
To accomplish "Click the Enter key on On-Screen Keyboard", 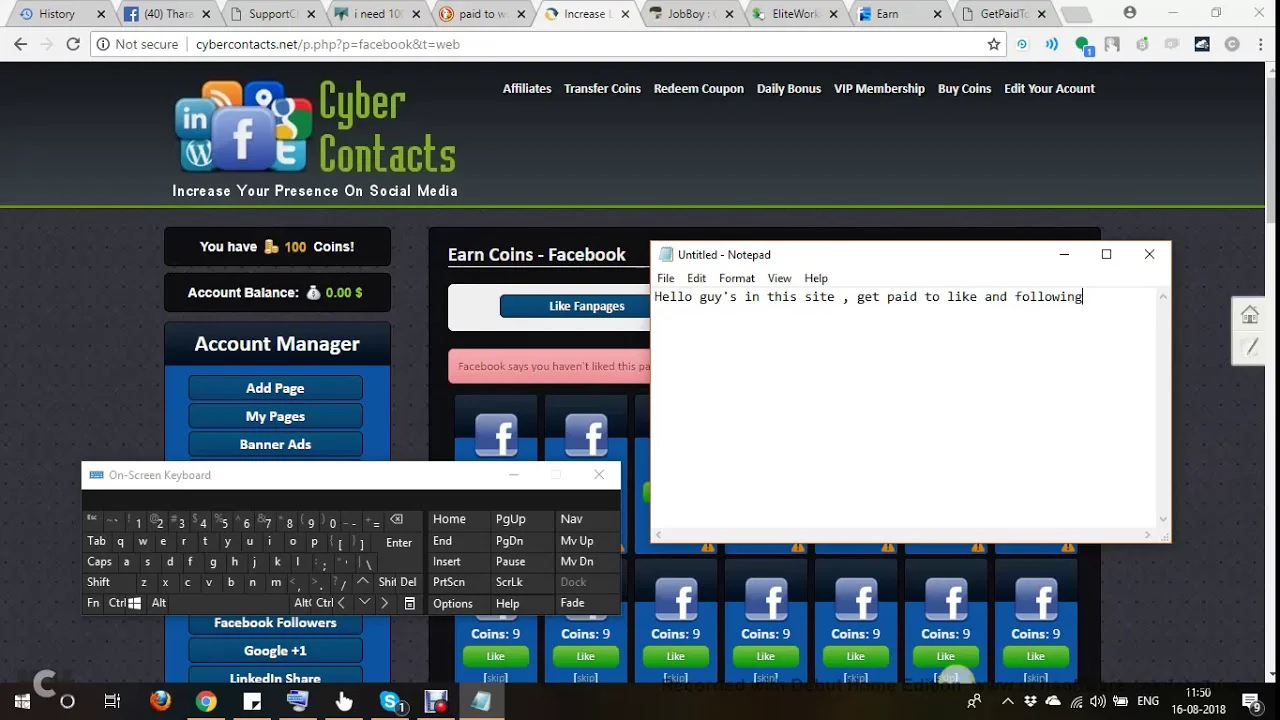I will click(399, 542).
